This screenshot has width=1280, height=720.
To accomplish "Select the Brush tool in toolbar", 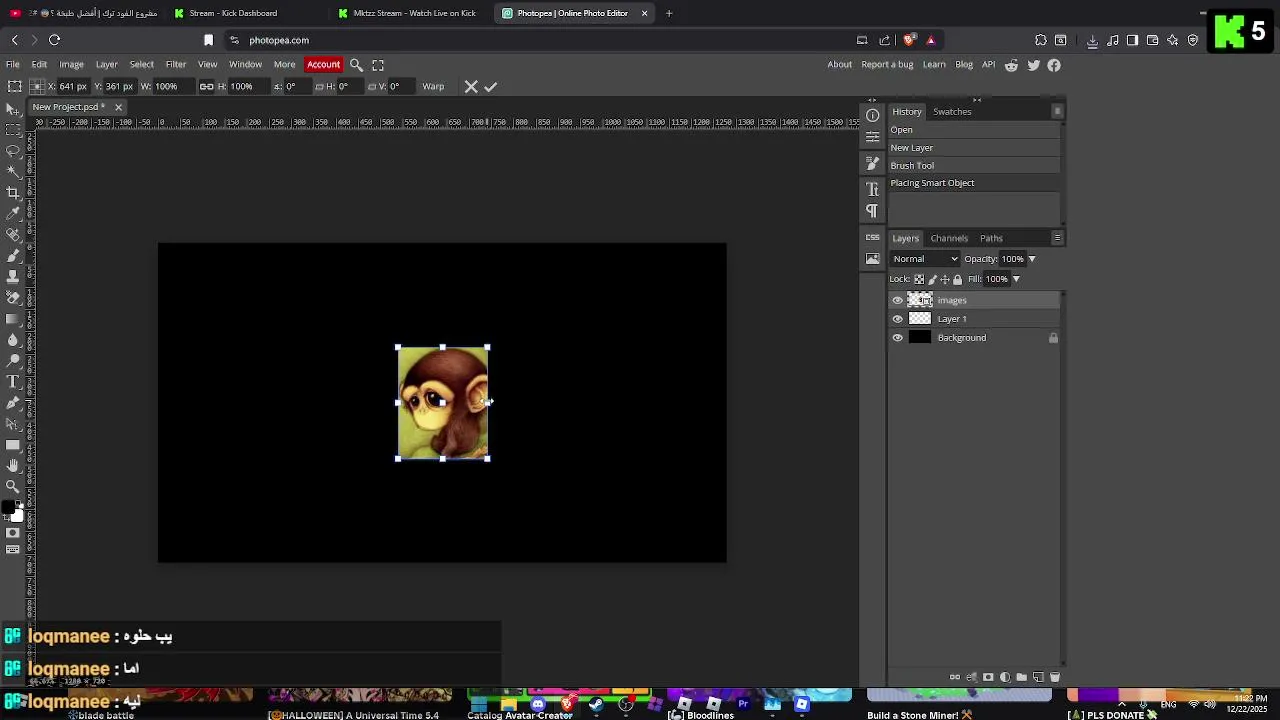I will (13, 255).
